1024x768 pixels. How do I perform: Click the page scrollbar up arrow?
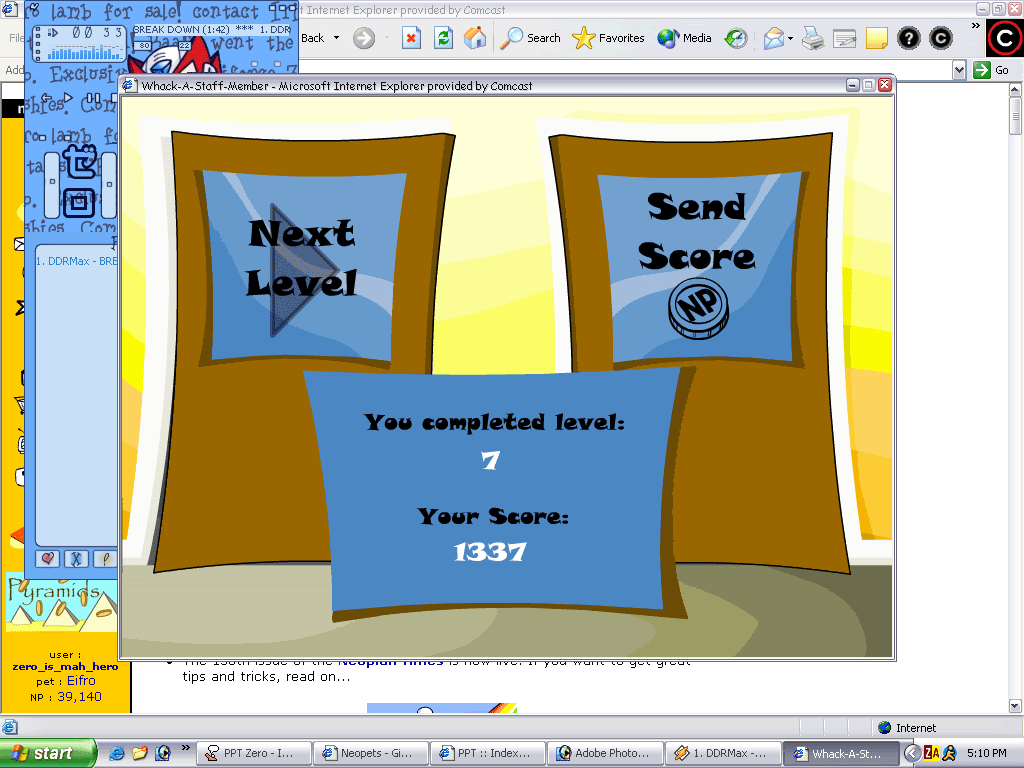(1015, 89)
